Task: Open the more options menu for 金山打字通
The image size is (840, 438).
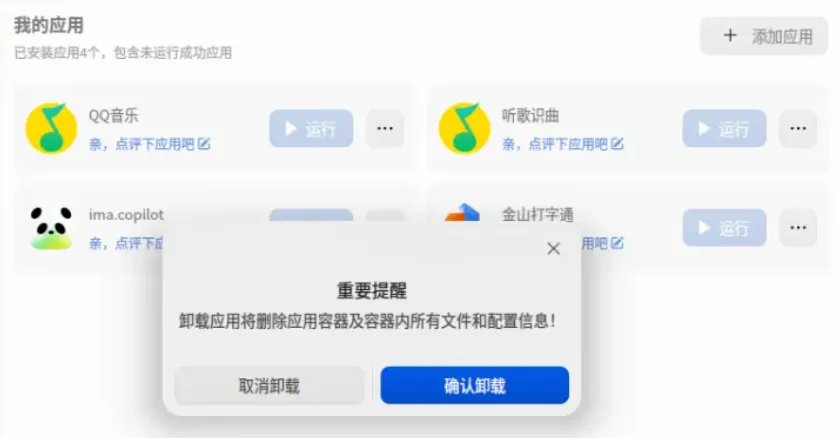Action: (x=798, y=228)
